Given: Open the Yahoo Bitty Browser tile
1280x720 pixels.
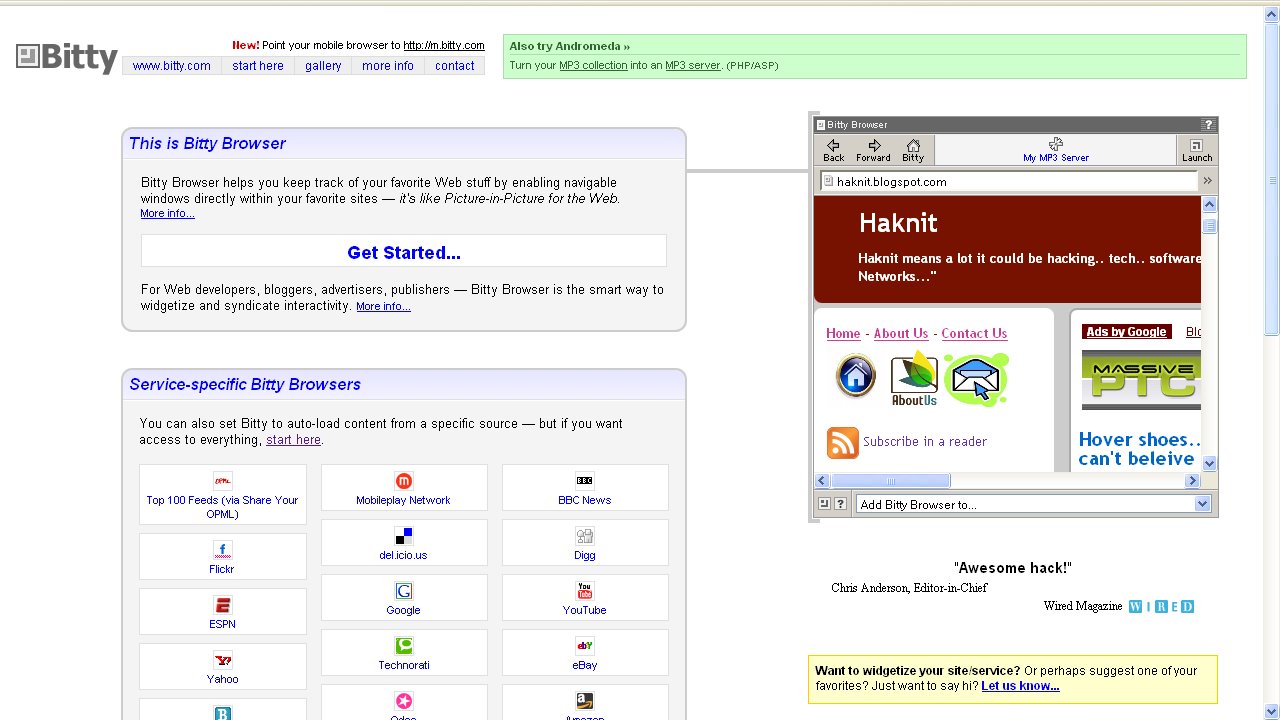Looking at the screenshot, I should (222, 667).
